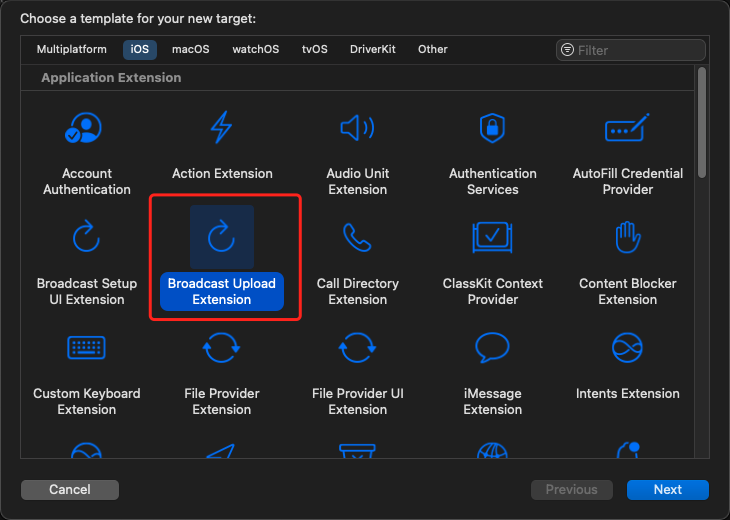
Task: Pick the Intents Extension icon
Action: tap(627, 348)
